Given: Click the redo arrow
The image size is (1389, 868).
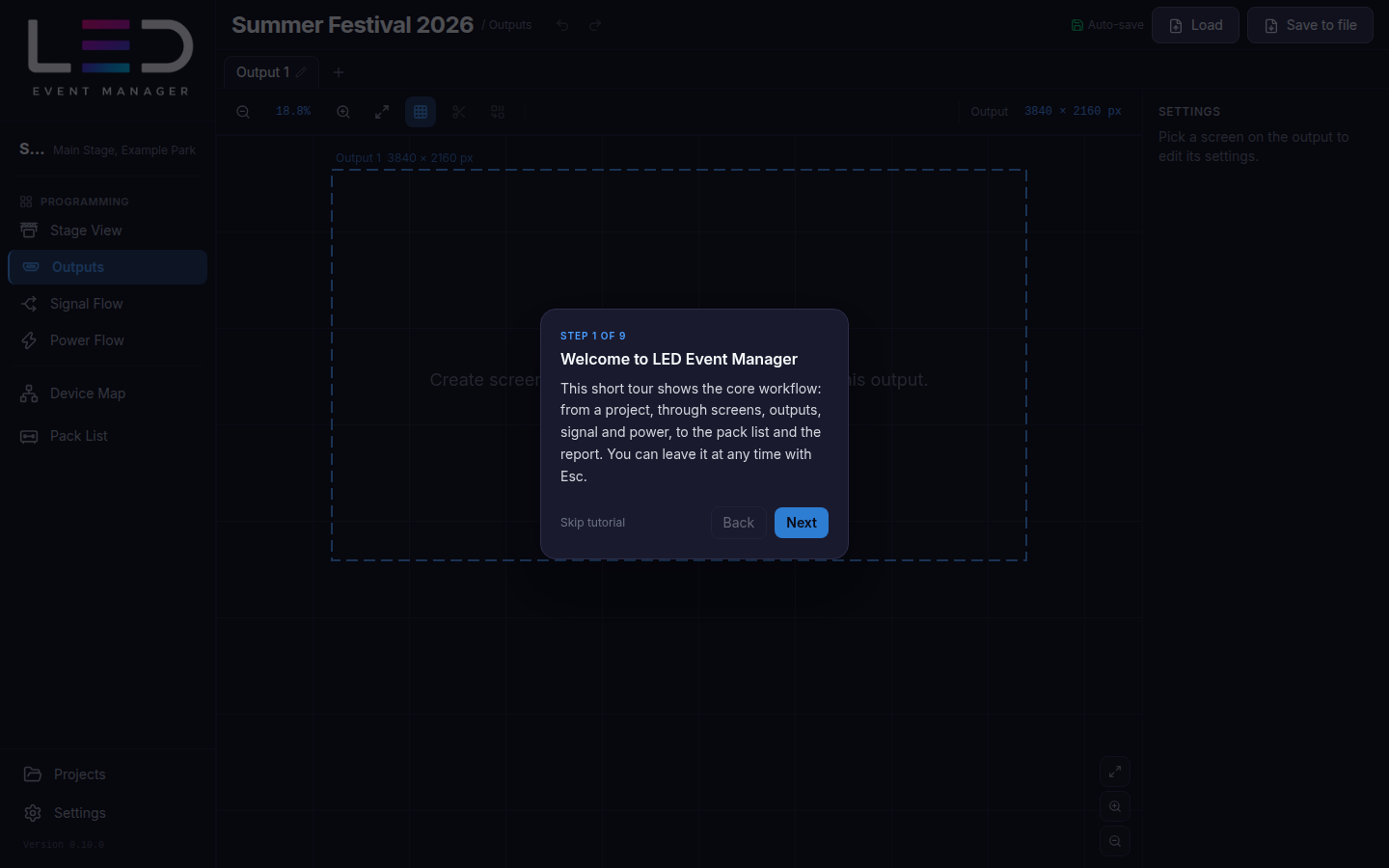Looking at the screenshot, I should [x=595, y=25].
